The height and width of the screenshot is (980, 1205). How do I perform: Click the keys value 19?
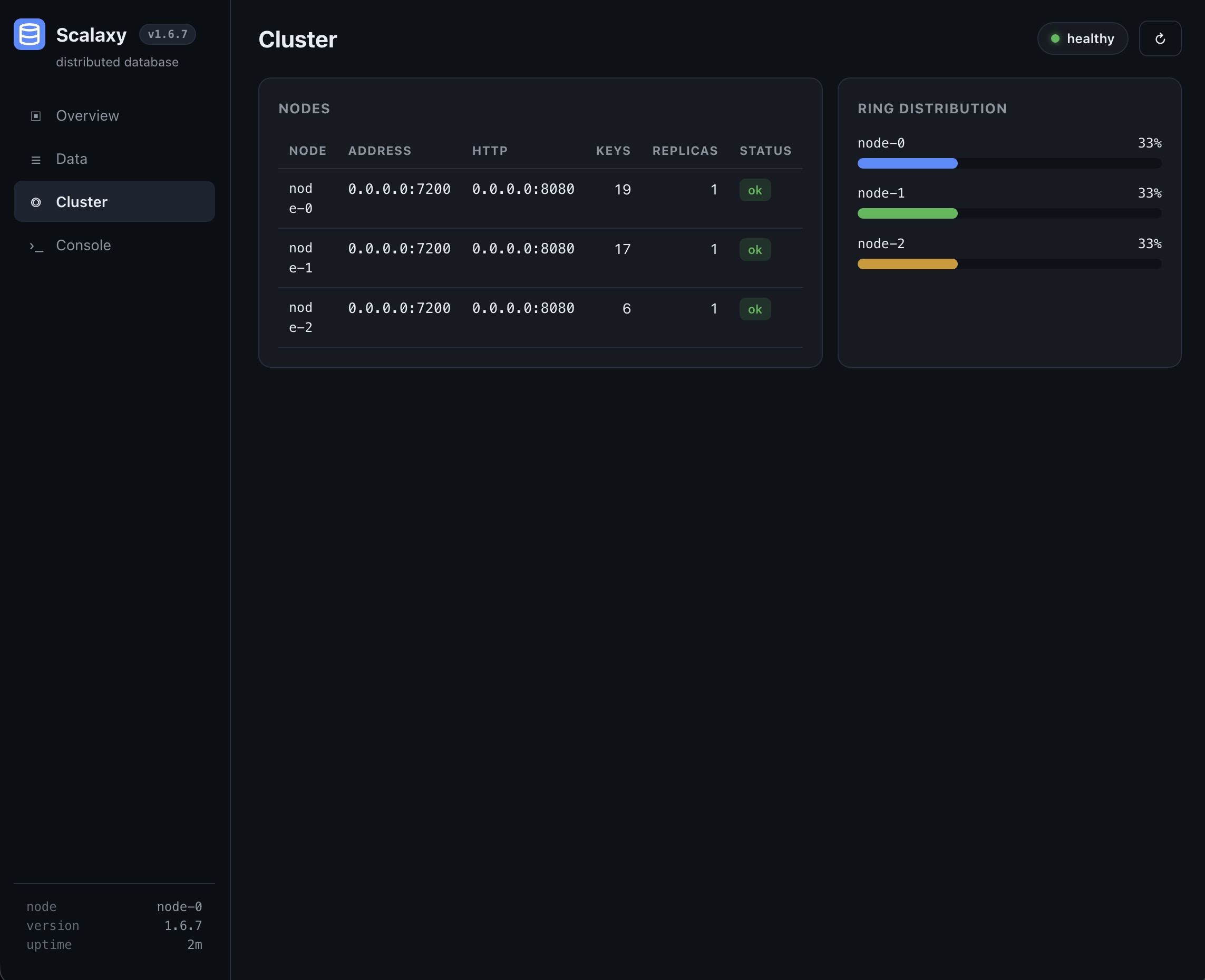pyautogui.click(x=622, y=190)
